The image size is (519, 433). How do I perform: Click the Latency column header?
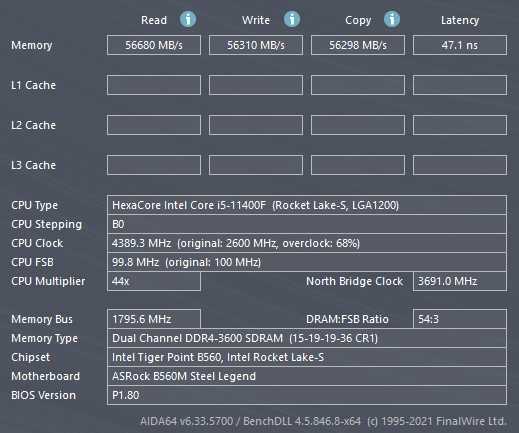click(x=460, y=21)
